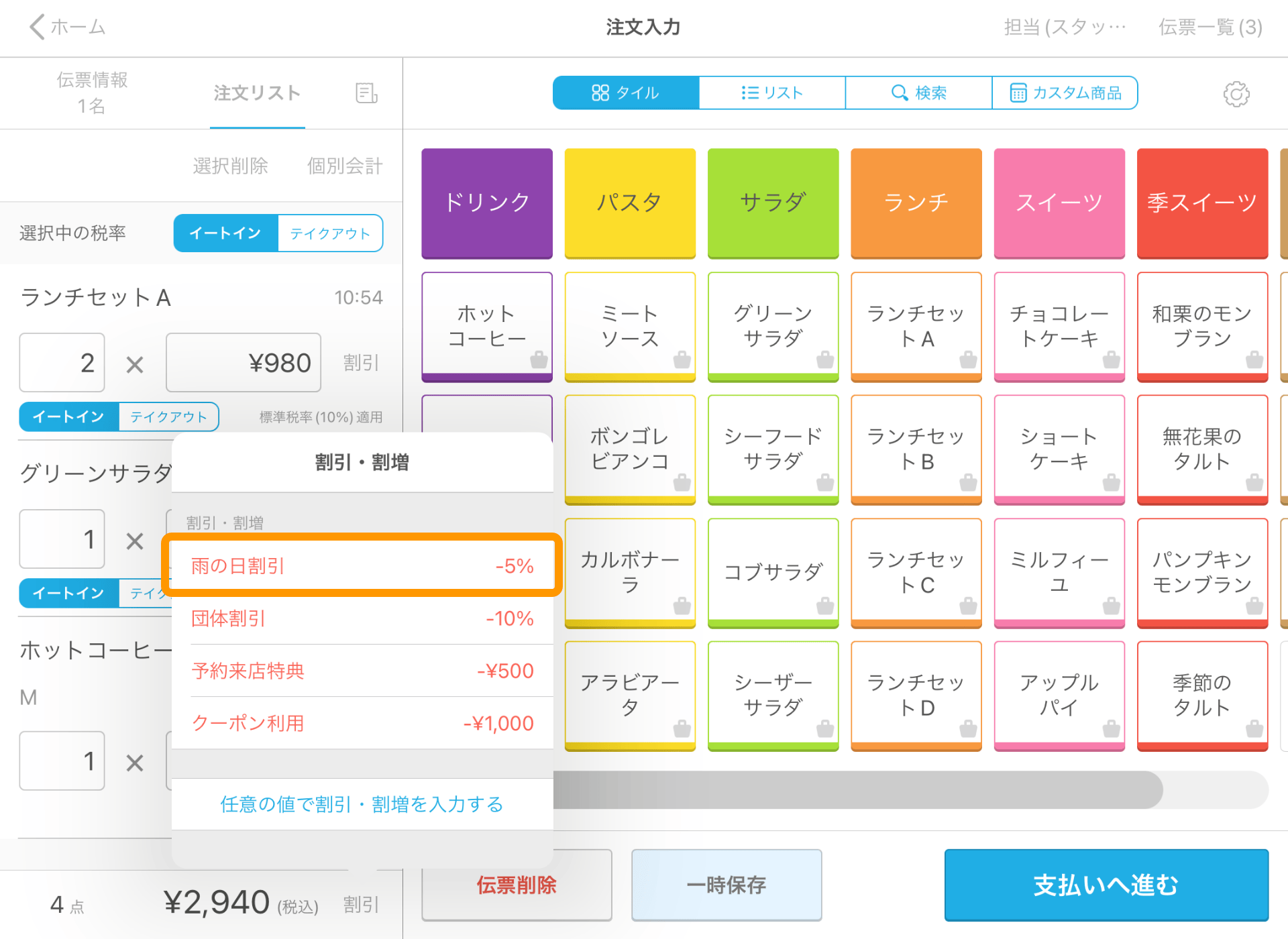Switch to リスト view

(x=772, y=93)
